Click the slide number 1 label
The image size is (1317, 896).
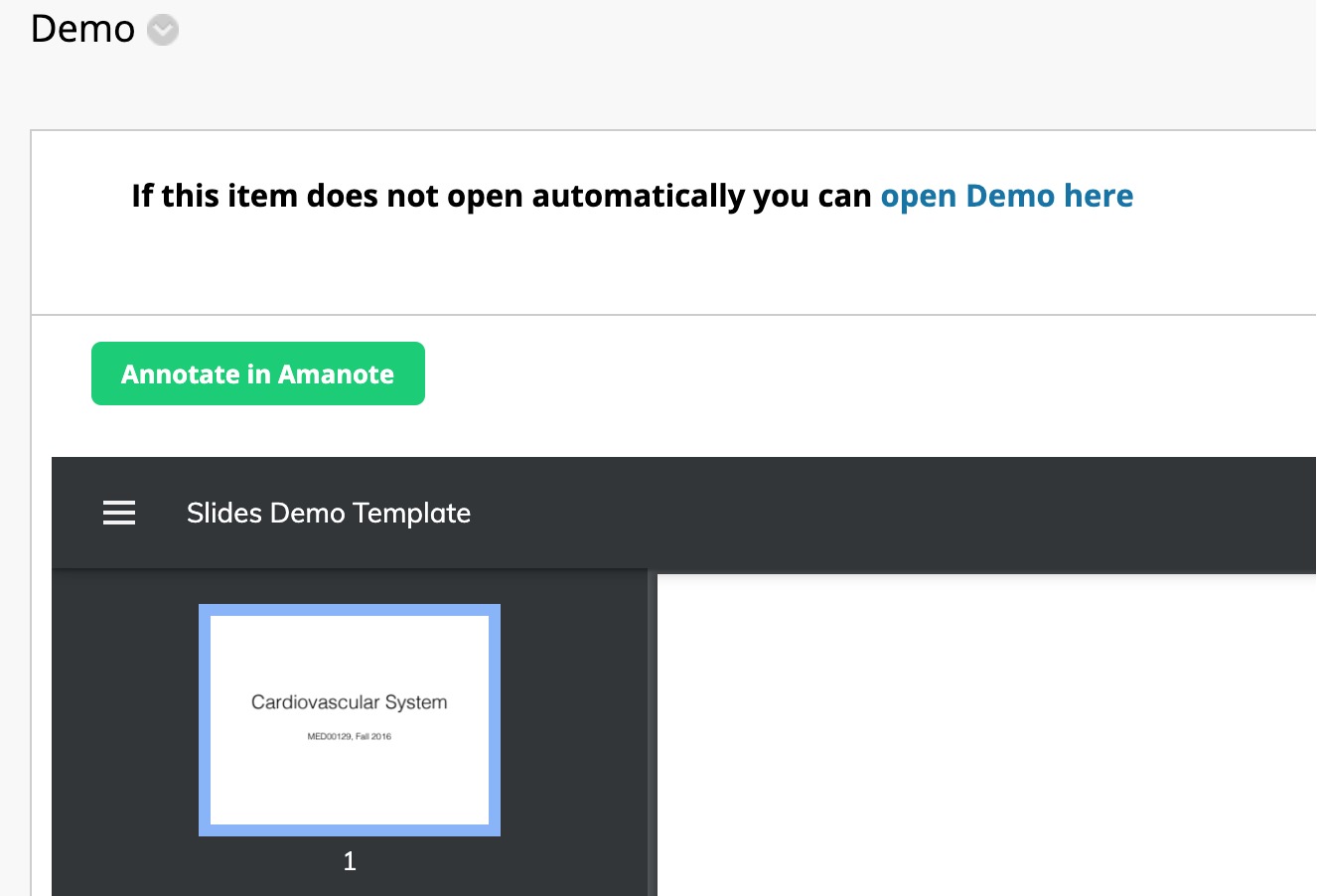click(x=350, y=861)
